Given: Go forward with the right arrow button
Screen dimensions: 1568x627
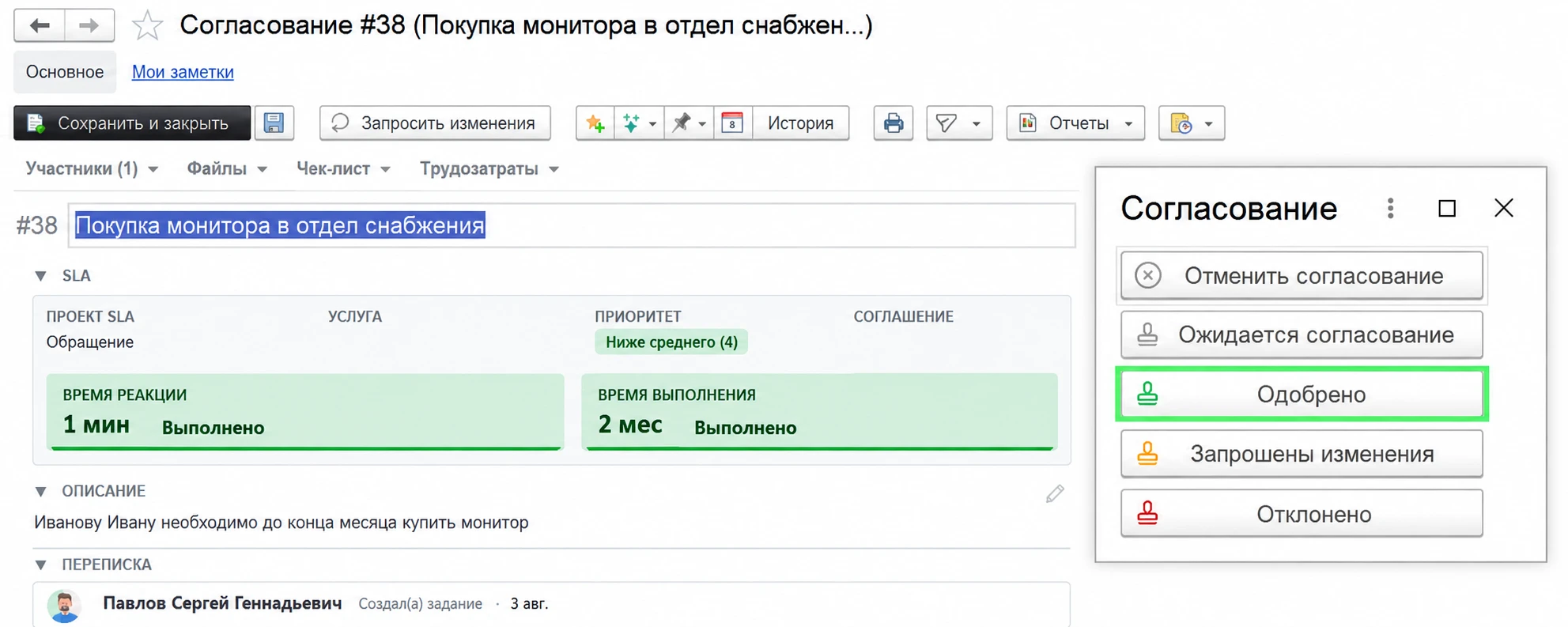Looking at the screenshot, I should point(89,25).
